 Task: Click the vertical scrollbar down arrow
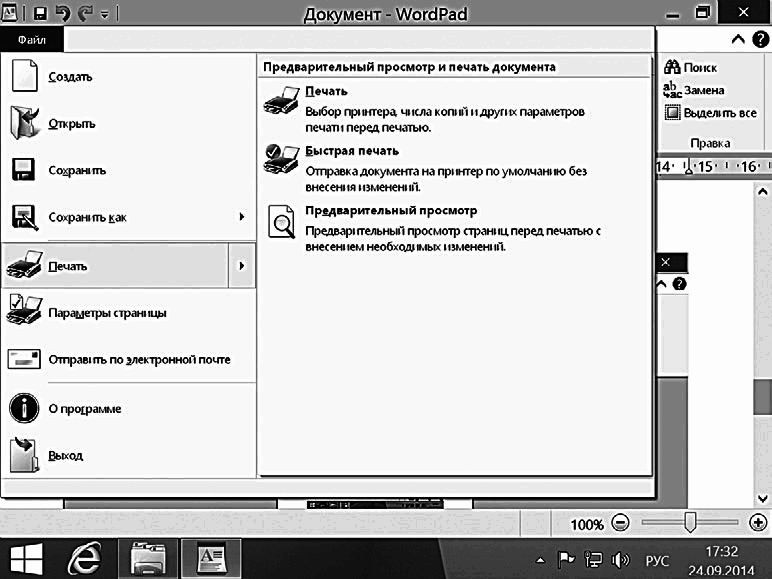coord(763,498)
